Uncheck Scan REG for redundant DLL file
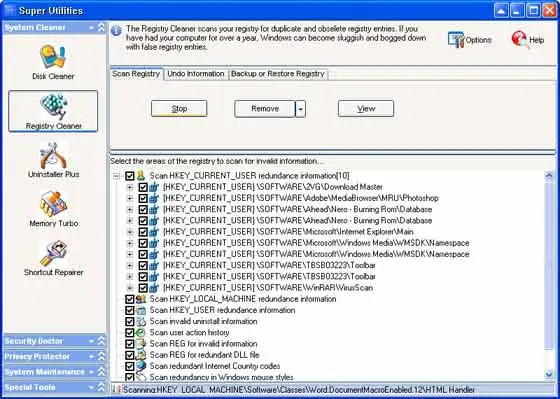This screenshot has height=399, width=560. click(x=130, y=355)
